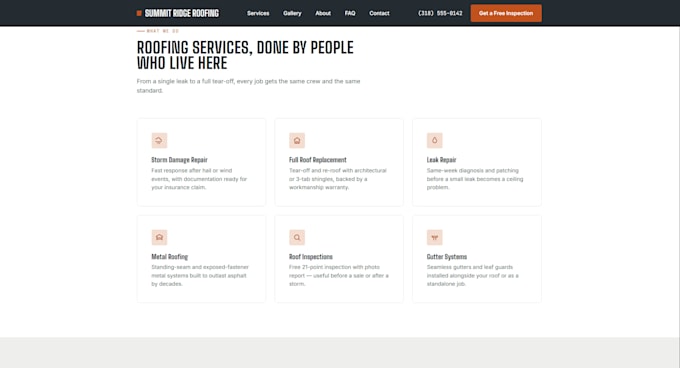The width and height of the screenshot is (680, 368).
Task: Click the Summit Ridge Roofing logo text
Action: 182,13
